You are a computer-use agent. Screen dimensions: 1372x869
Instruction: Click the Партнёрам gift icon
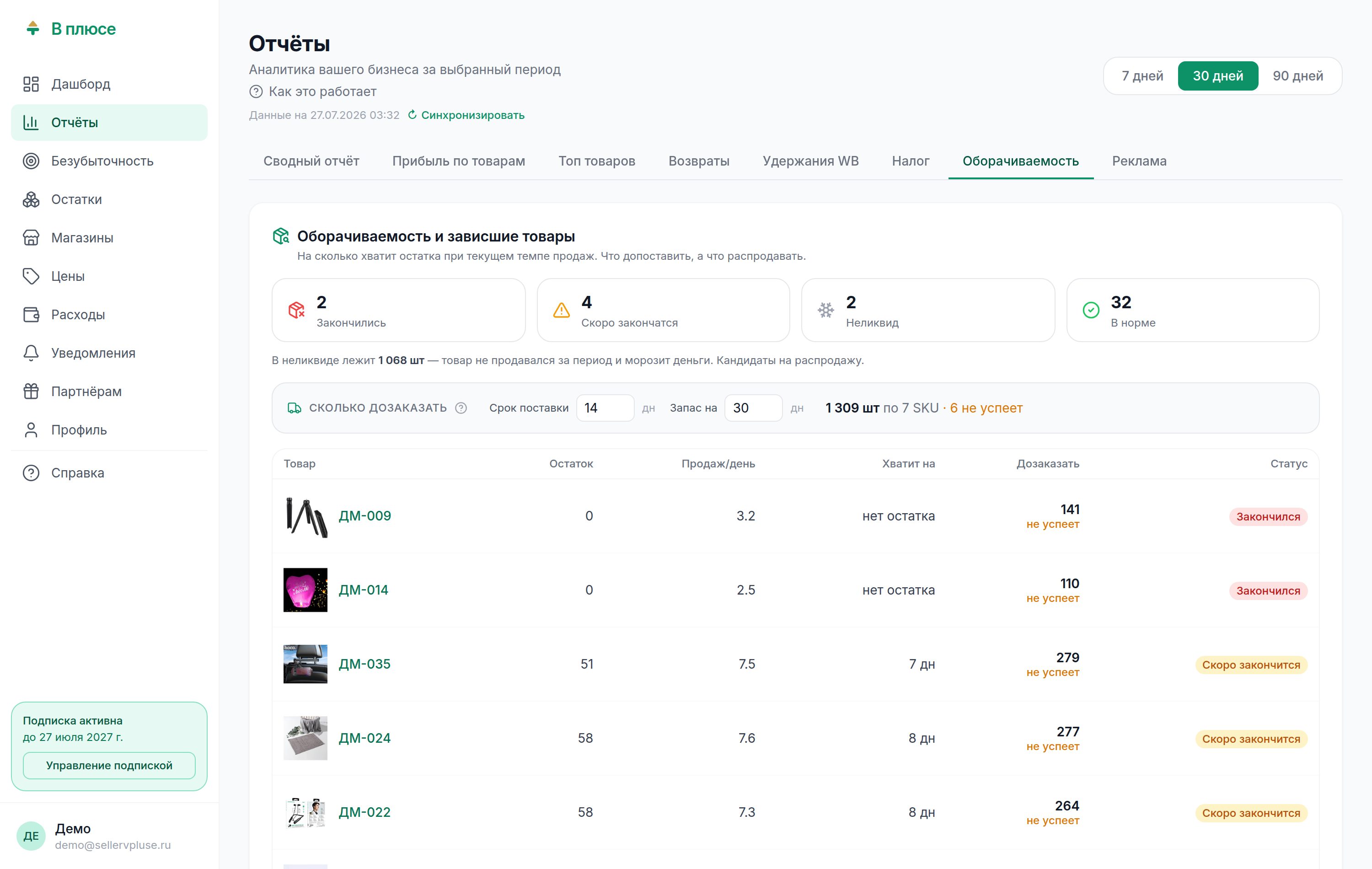coord(31,392)
